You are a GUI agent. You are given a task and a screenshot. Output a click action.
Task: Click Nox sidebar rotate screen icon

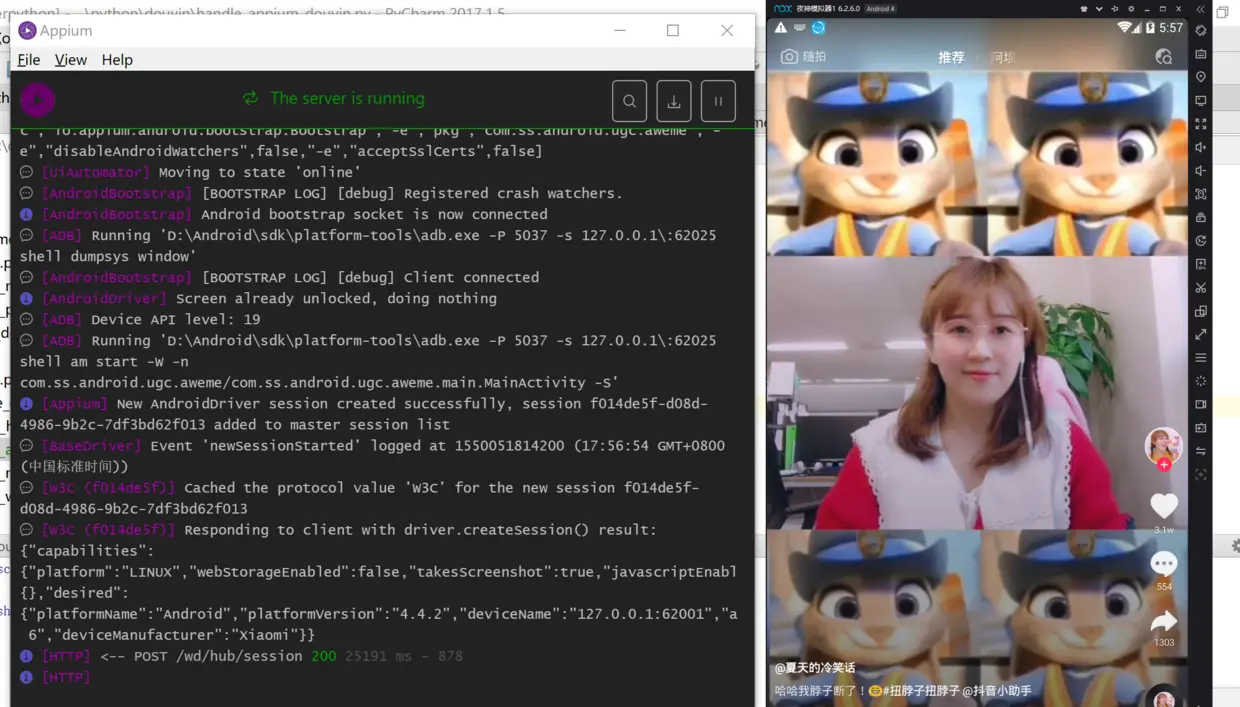[x=1201, y=30]
